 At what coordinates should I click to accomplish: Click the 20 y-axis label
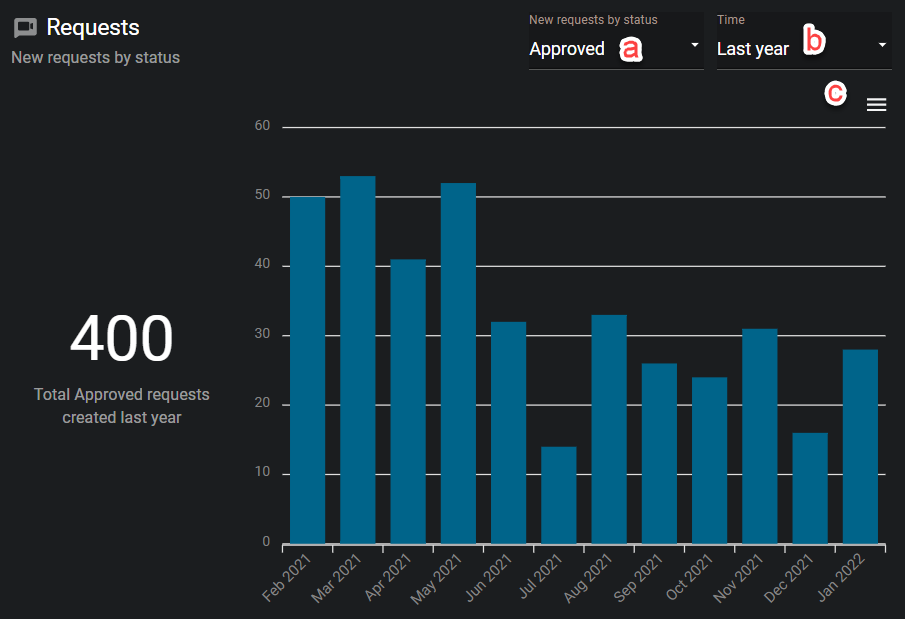coord(262,403)
